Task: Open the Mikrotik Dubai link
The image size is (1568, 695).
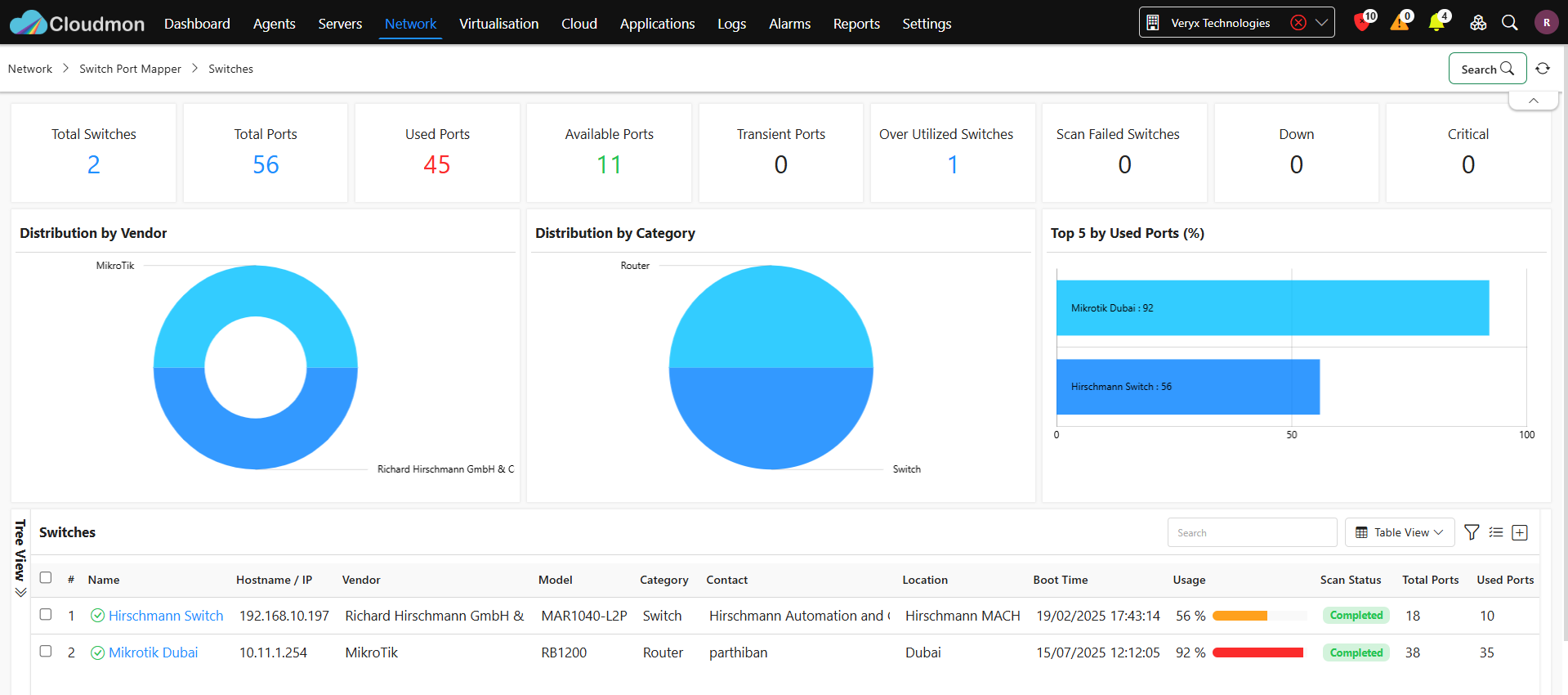Action: [x=154, y=652]
